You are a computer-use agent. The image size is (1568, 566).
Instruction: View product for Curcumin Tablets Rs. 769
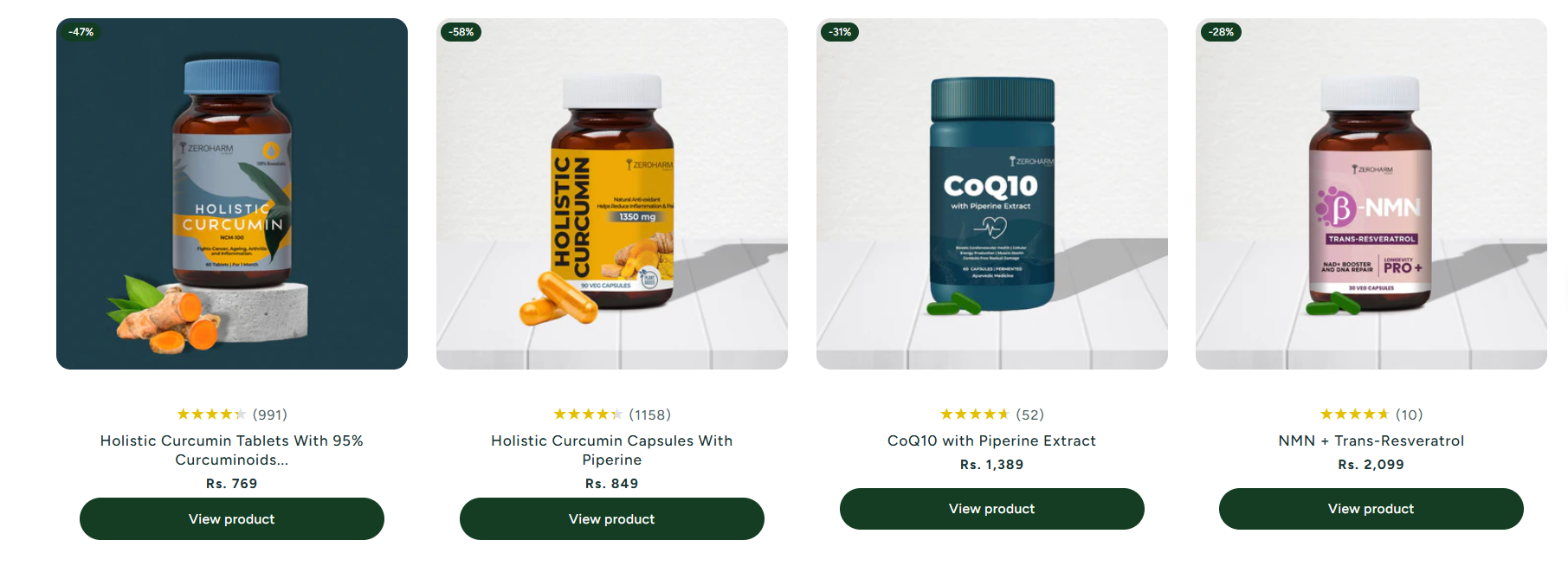coord(232,518)
